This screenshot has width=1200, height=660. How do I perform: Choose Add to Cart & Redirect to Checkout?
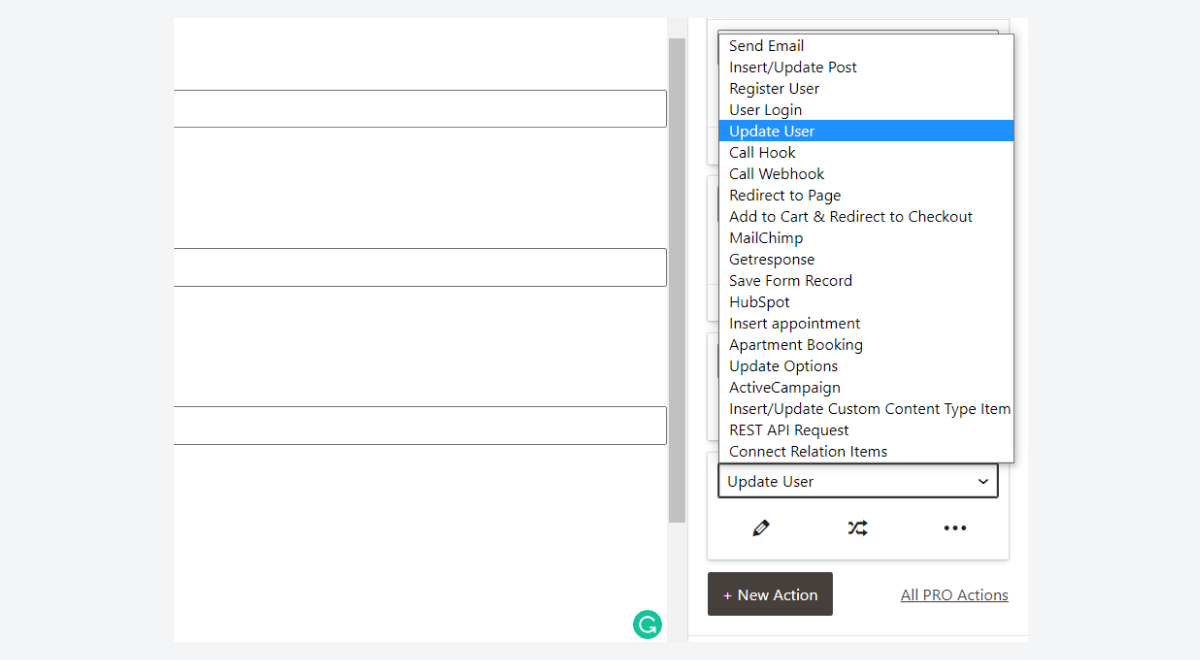click(851, 216)
